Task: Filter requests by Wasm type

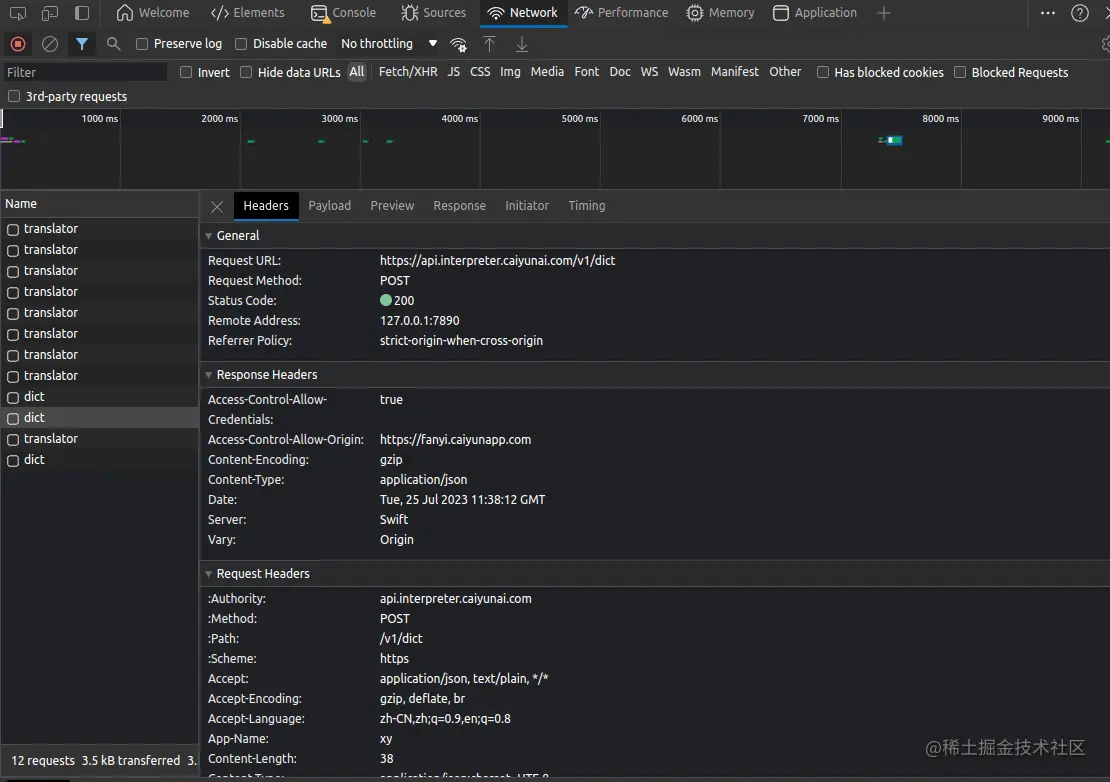Action: 684,71
